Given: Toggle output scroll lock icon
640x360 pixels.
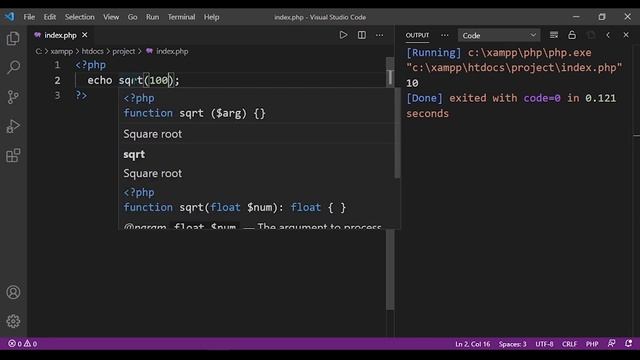Looking at the screenshot, I should 572,35.
